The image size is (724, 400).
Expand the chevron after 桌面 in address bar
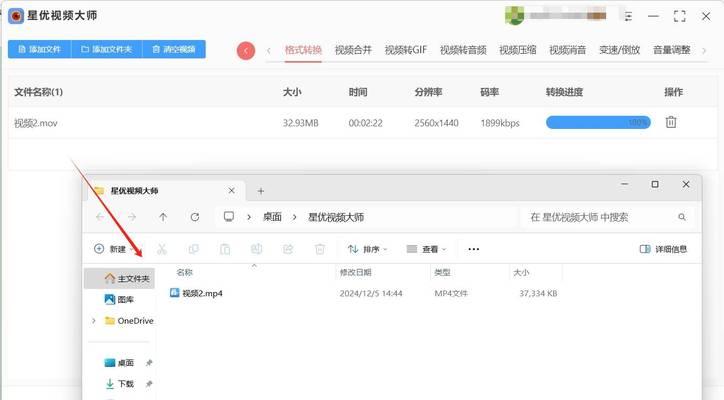(294, 217)
